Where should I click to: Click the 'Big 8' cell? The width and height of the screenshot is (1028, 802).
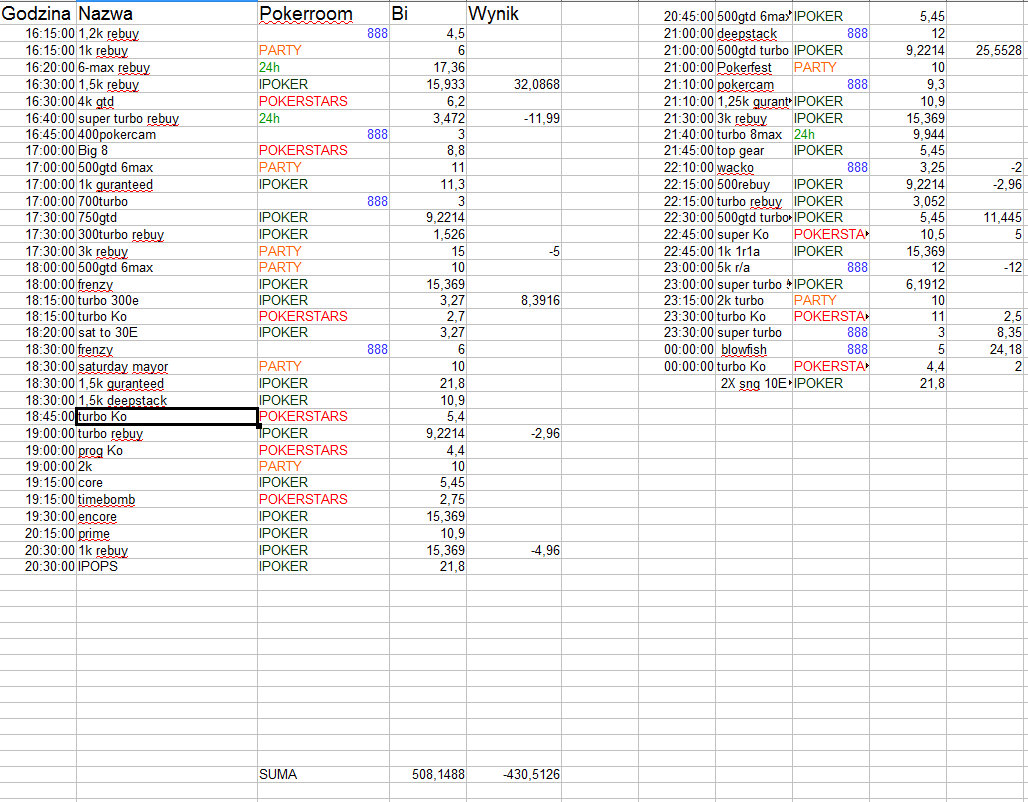pos(167,151)
